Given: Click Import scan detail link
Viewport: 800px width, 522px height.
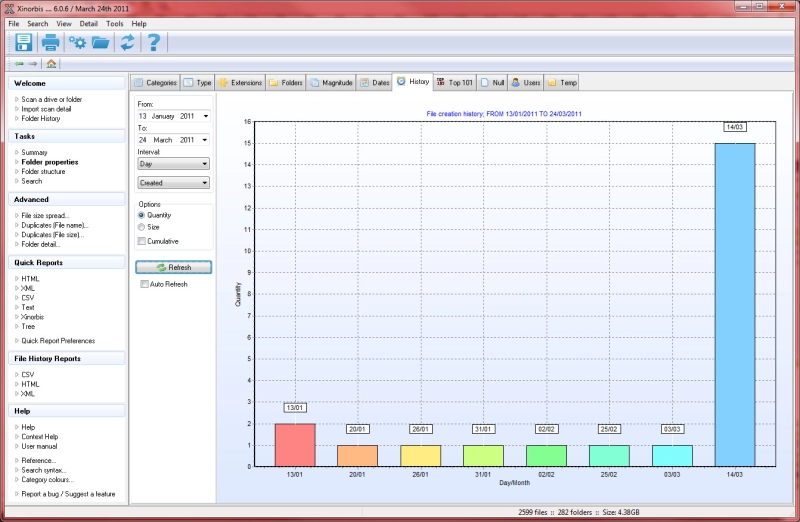Looking at the screenshot, I should [x=46, y=109].
